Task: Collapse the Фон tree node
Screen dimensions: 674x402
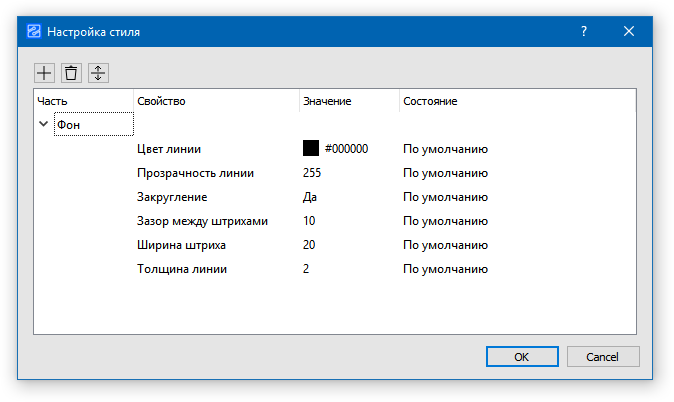Action: point(43,125)
